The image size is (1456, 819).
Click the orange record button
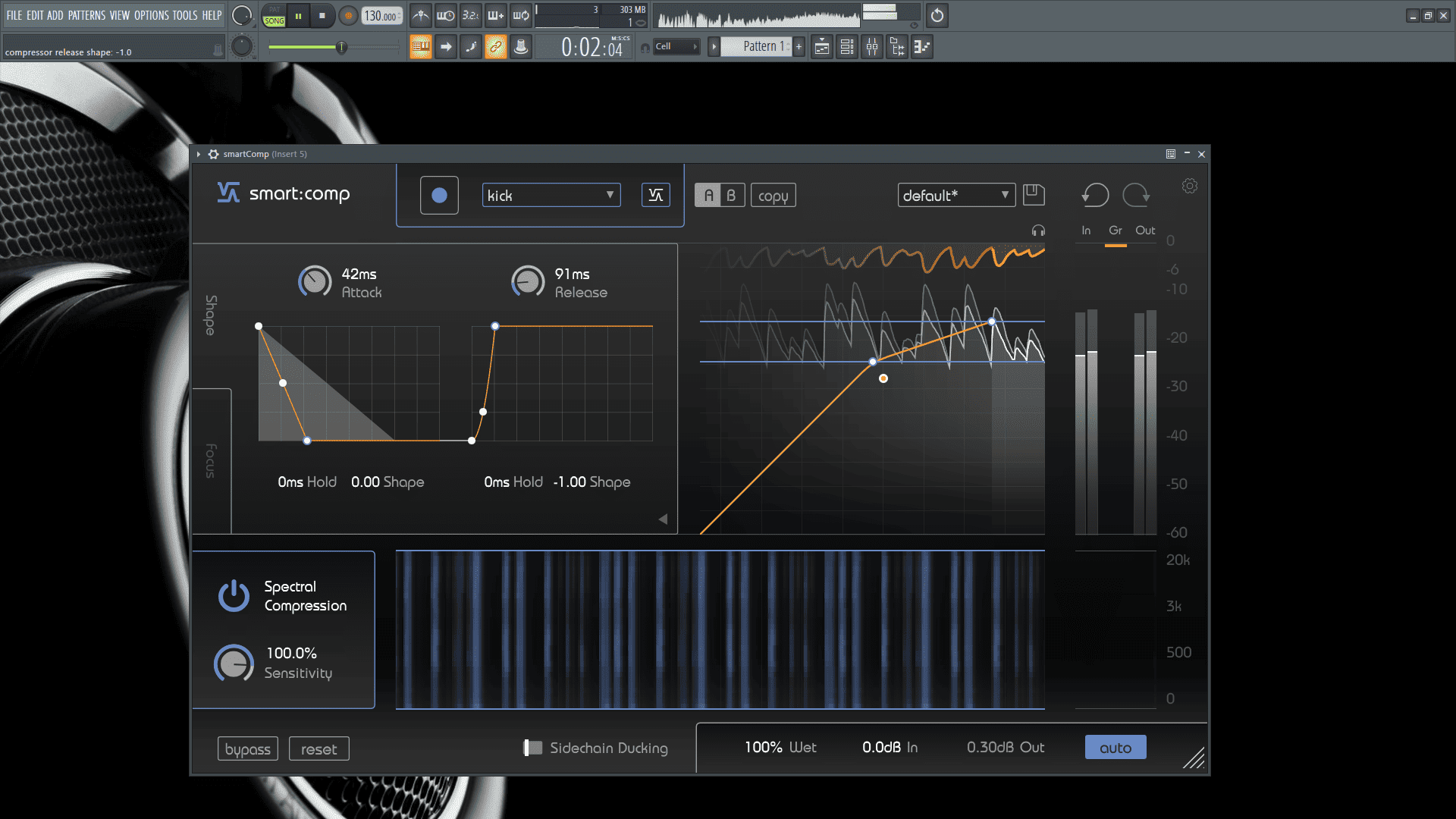pyautogui.click(x=348, y=16)
